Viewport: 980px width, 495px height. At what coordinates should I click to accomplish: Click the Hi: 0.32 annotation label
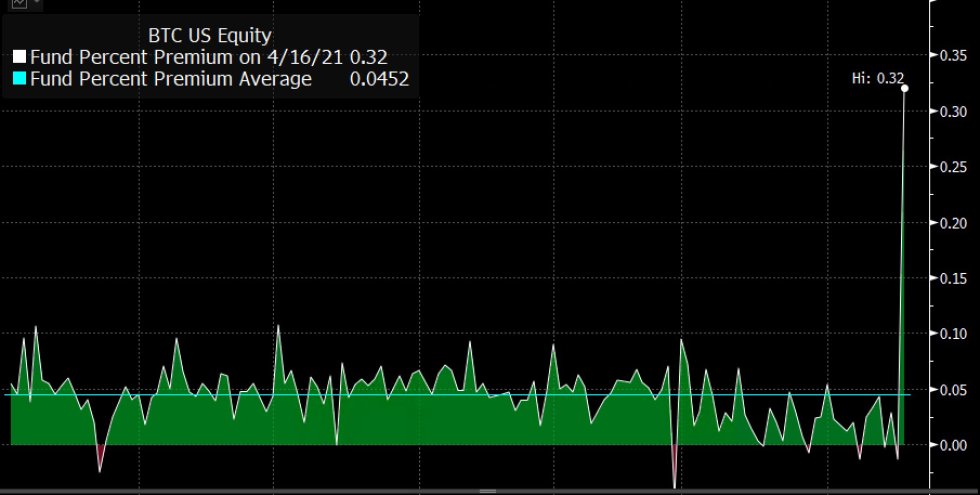(x=877, y=78)
